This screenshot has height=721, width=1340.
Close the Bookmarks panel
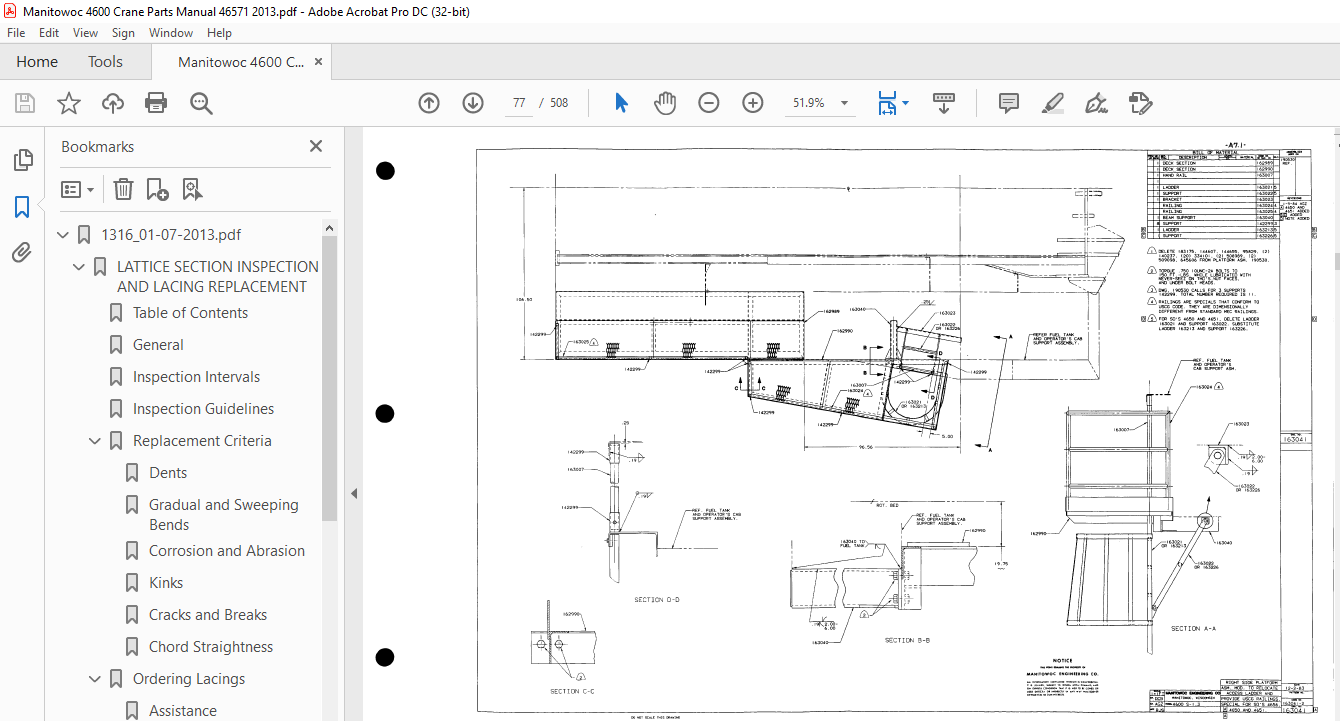pyautogui.click(x=316, y=146)
